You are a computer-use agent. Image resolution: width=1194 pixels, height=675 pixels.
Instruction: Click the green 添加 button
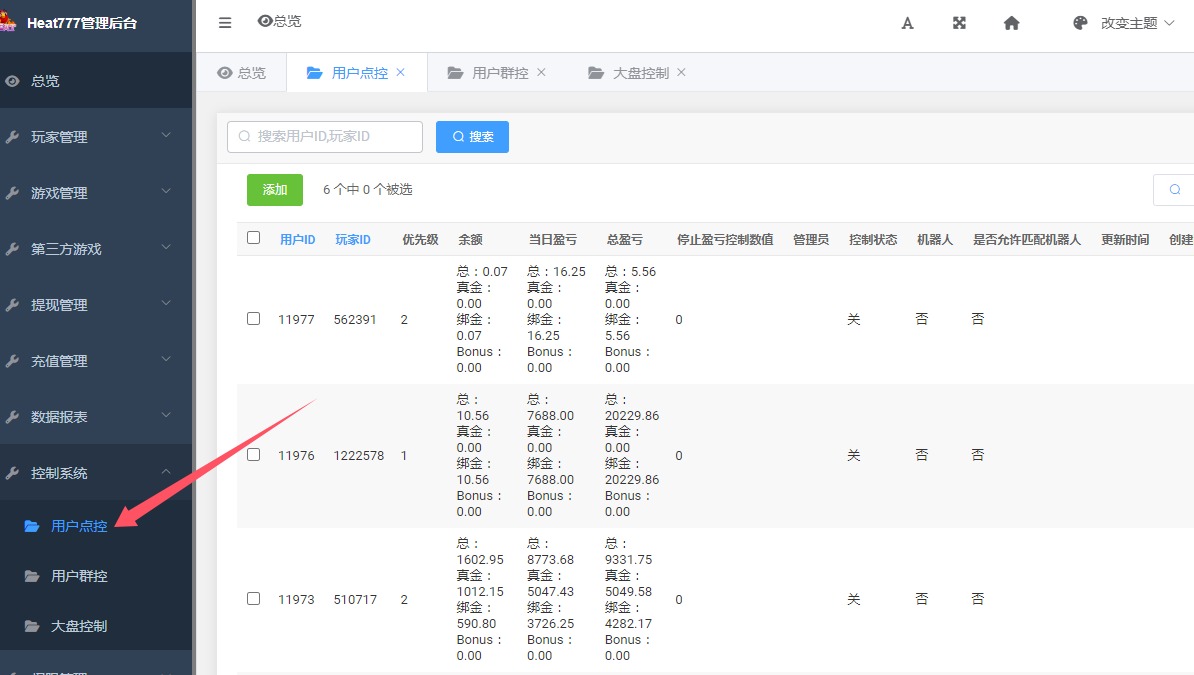[x=274, y=189]
